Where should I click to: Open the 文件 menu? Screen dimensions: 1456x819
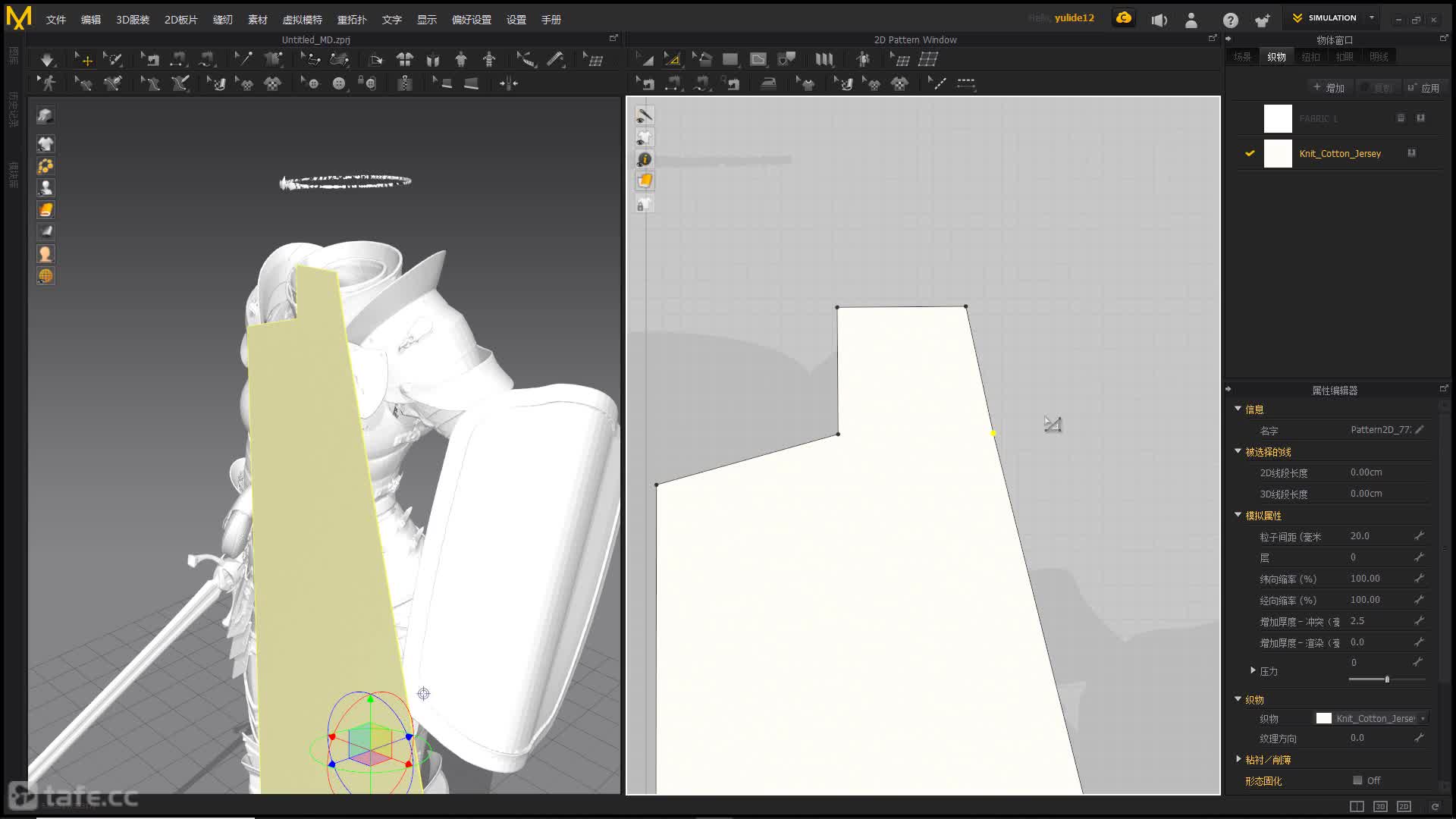[x=56, y=20]
